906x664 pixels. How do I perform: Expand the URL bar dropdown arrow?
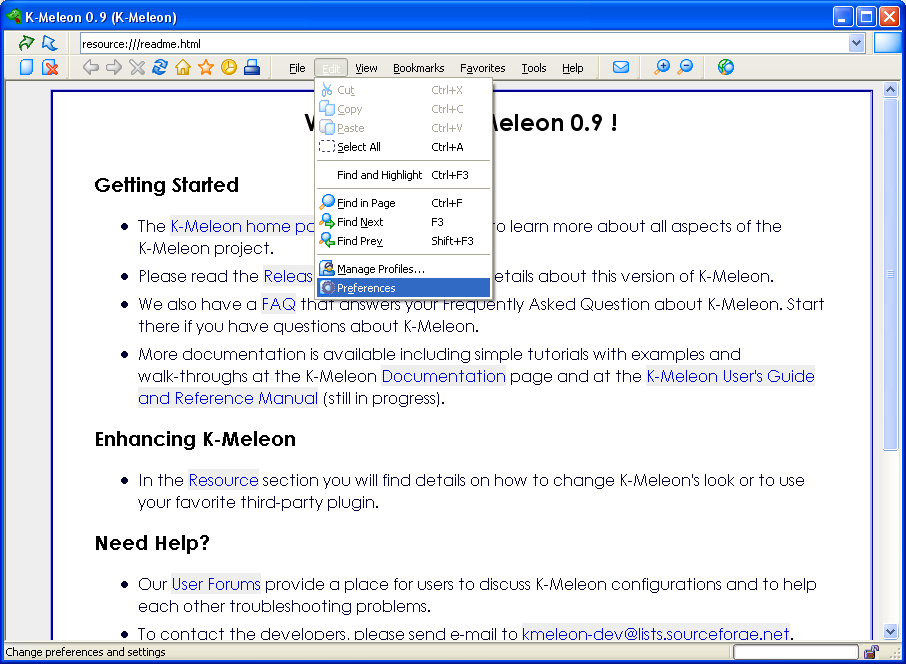(856, 43)
